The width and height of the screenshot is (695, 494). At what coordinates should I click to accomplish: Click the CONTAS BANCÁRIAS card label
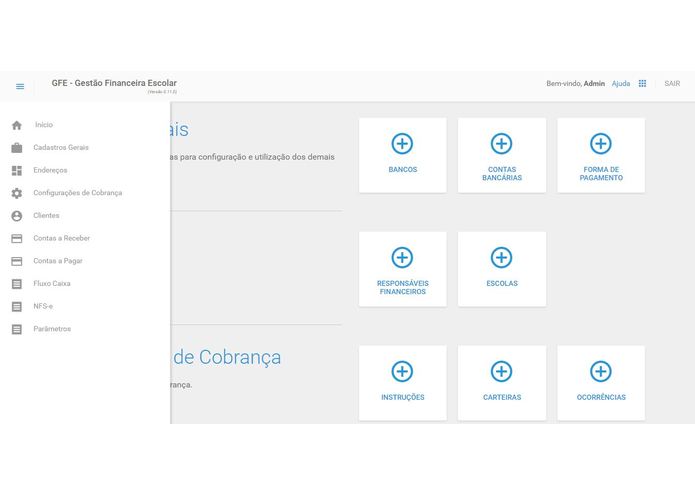(x=502, y=173)
